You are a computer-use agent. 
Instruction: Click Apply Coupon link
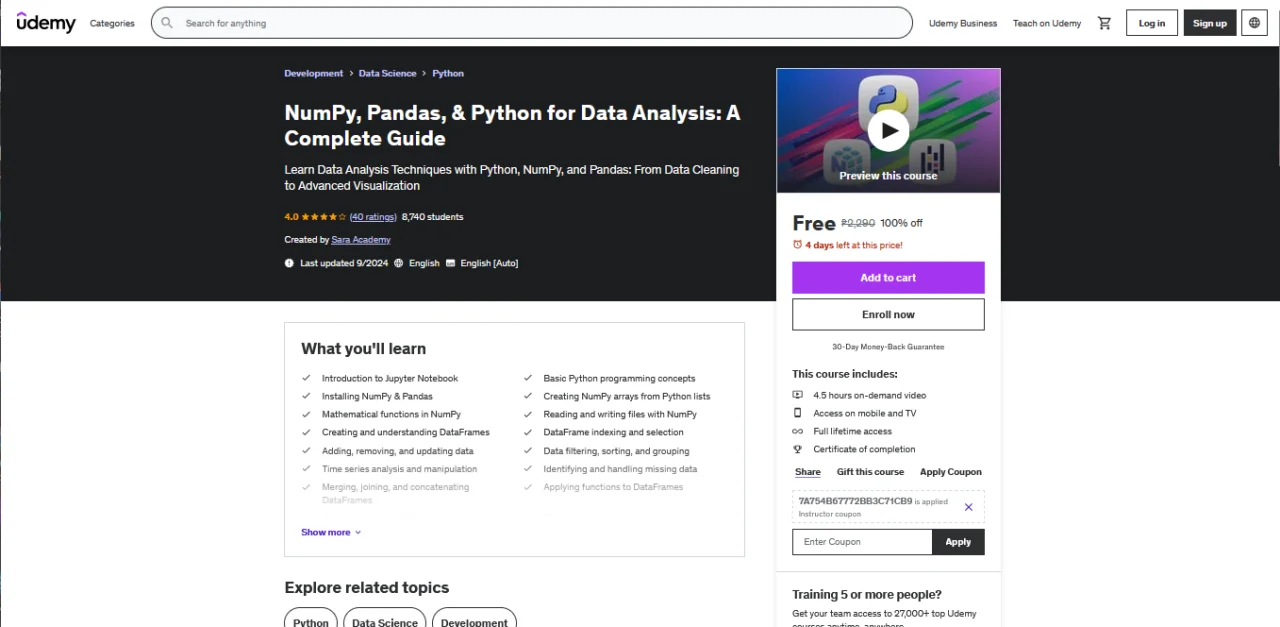951,472
